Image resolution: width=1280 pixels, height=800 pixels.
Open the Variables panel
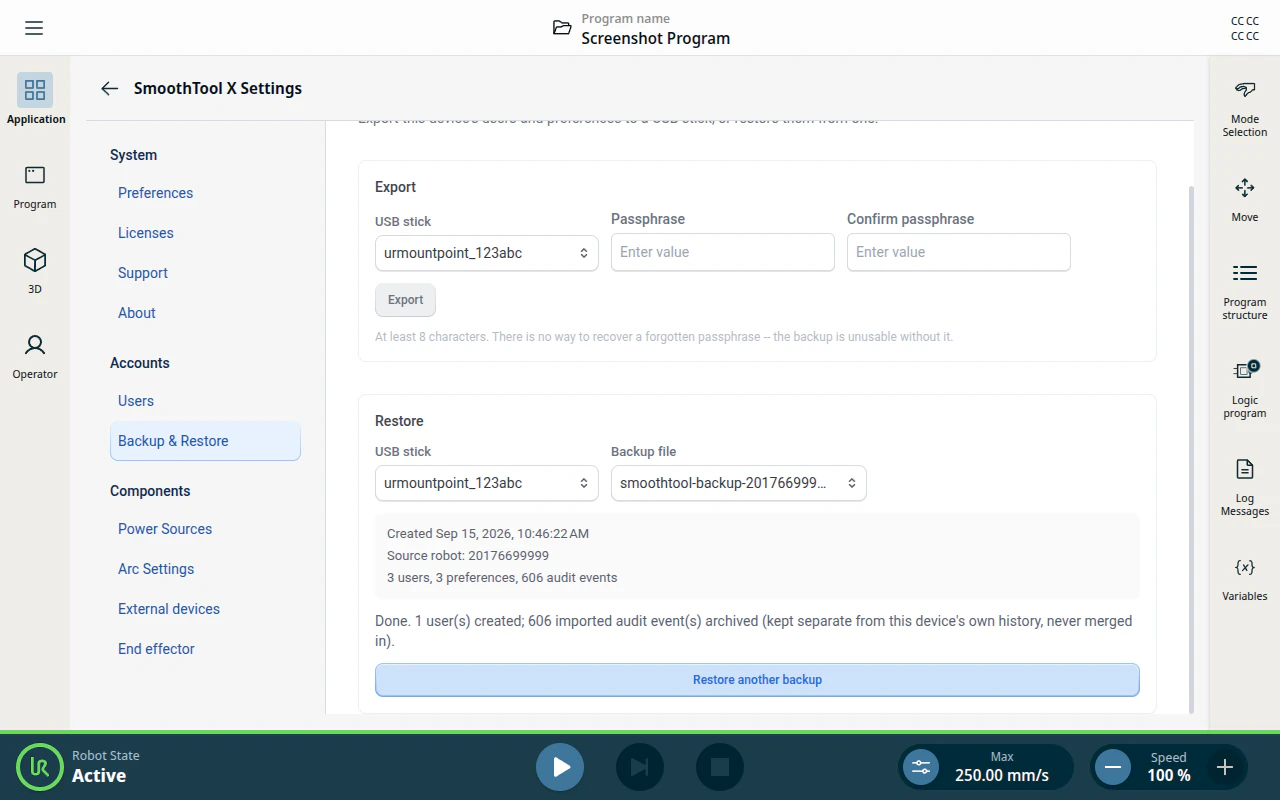[x=1244, y=579]
